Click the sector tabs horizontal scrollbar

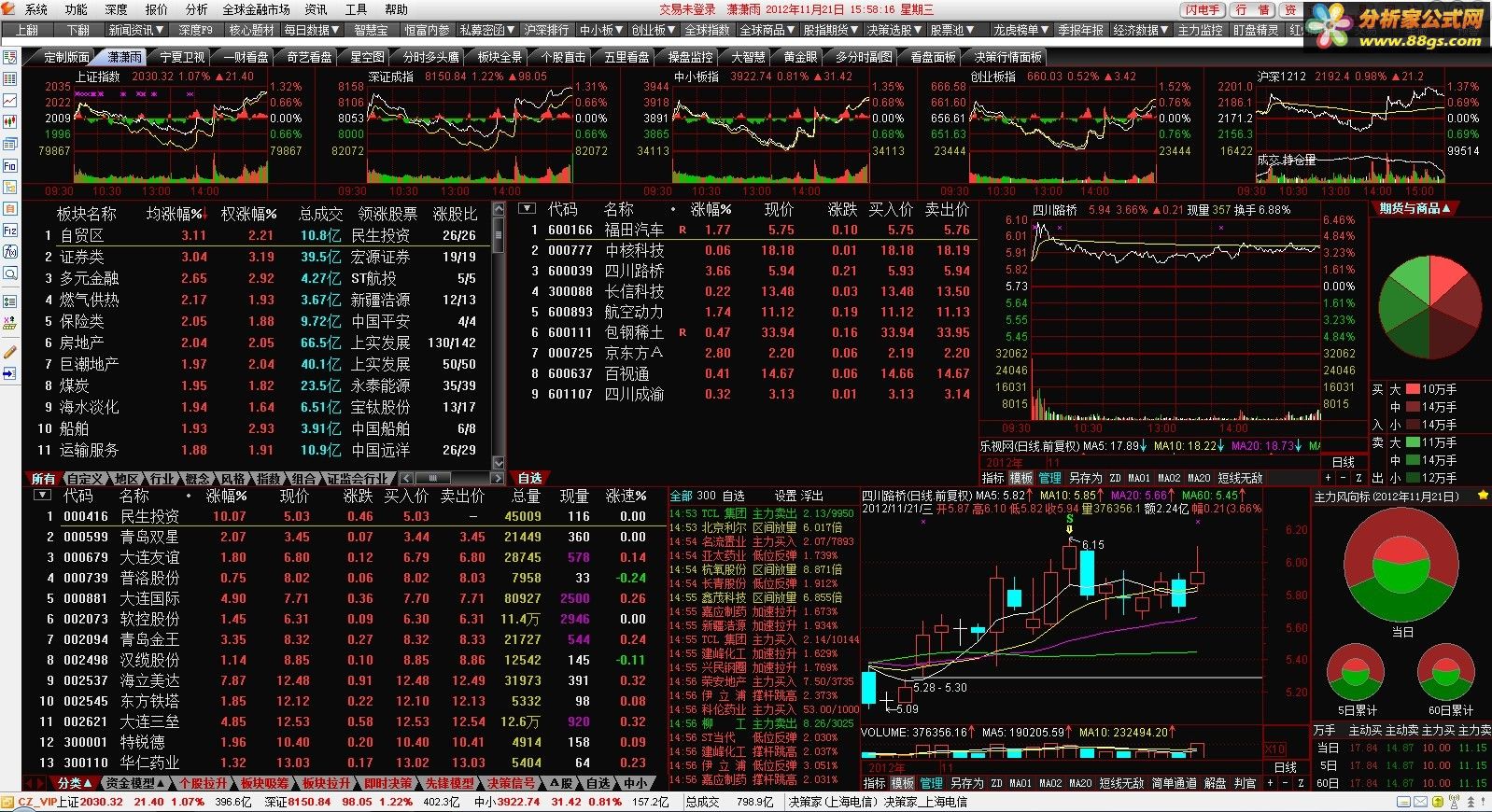[452, 478]
